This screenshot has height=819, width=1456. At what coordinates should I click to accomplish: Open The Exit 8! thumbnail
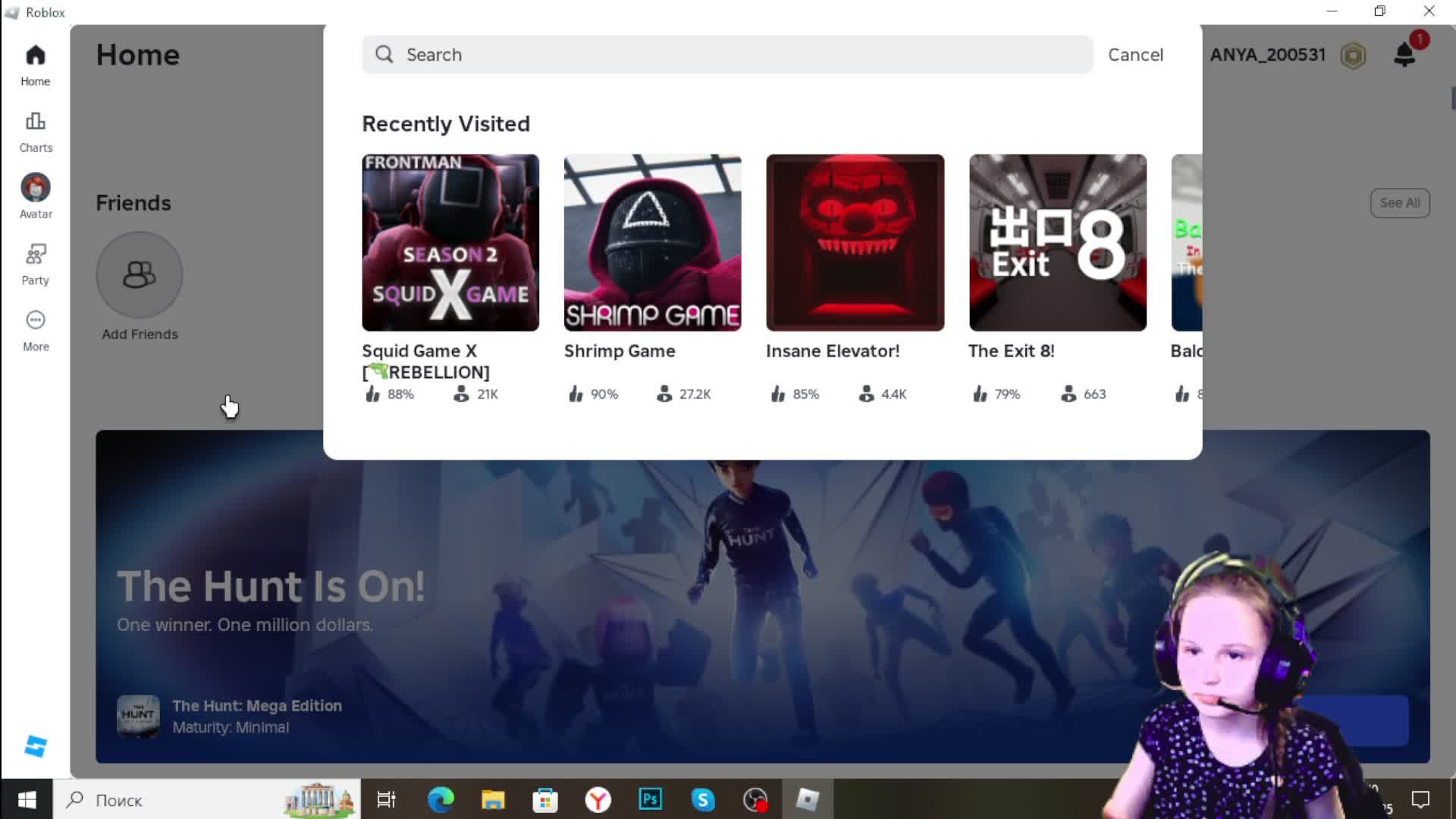click(x=1057, y=243)
